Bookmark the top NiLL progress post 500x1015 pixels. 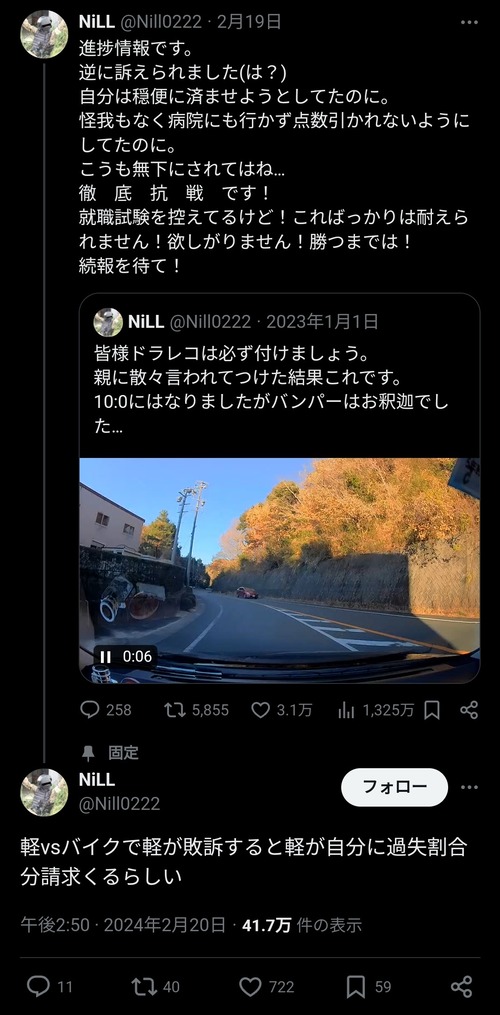(x=432, y=709)
